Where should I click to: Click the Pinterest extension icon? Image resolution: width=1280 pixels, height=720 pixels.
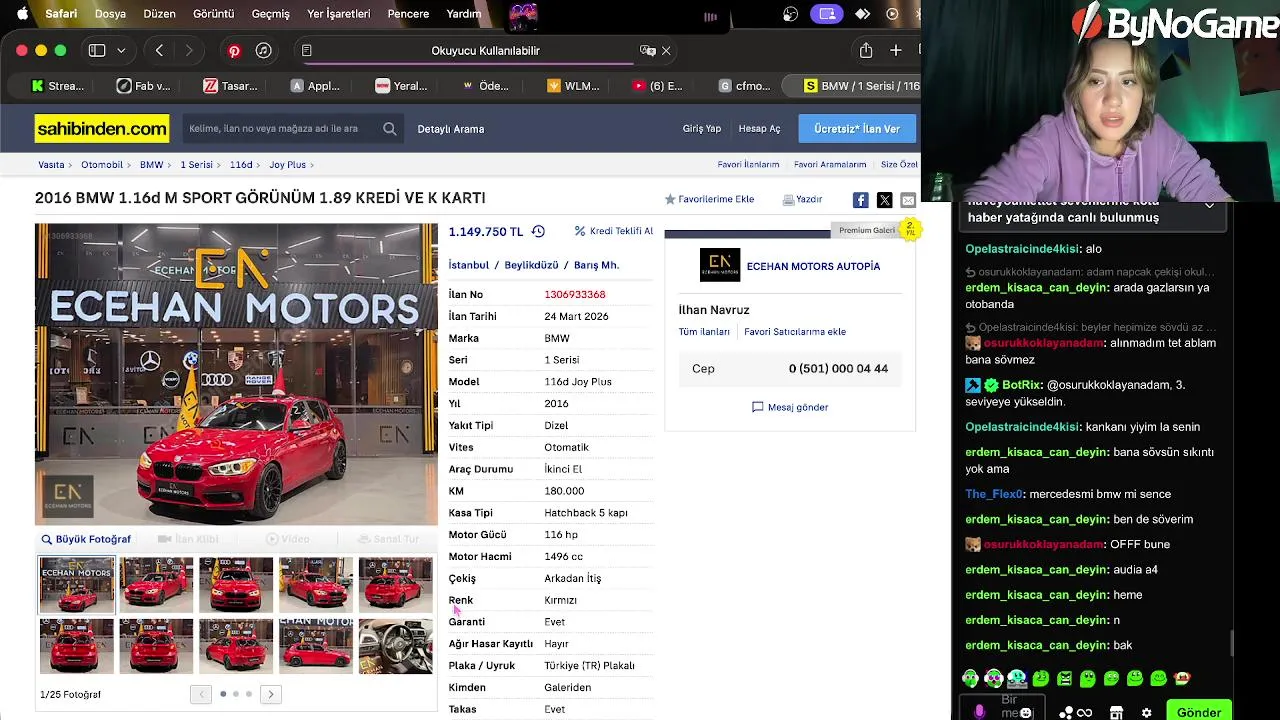pos(234,50)
